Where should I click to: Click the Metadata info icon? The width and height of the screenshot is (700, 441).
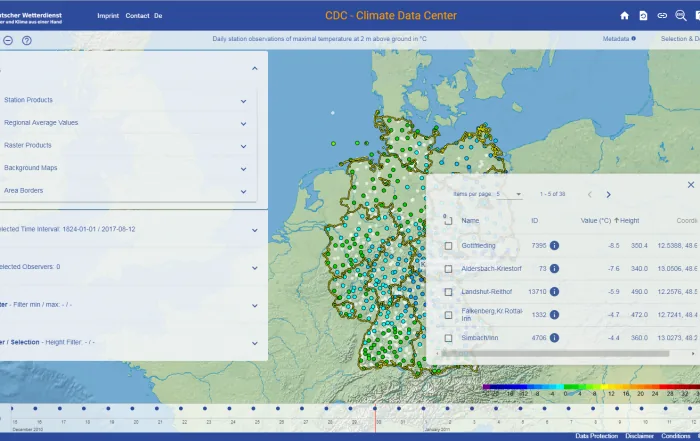633,39
